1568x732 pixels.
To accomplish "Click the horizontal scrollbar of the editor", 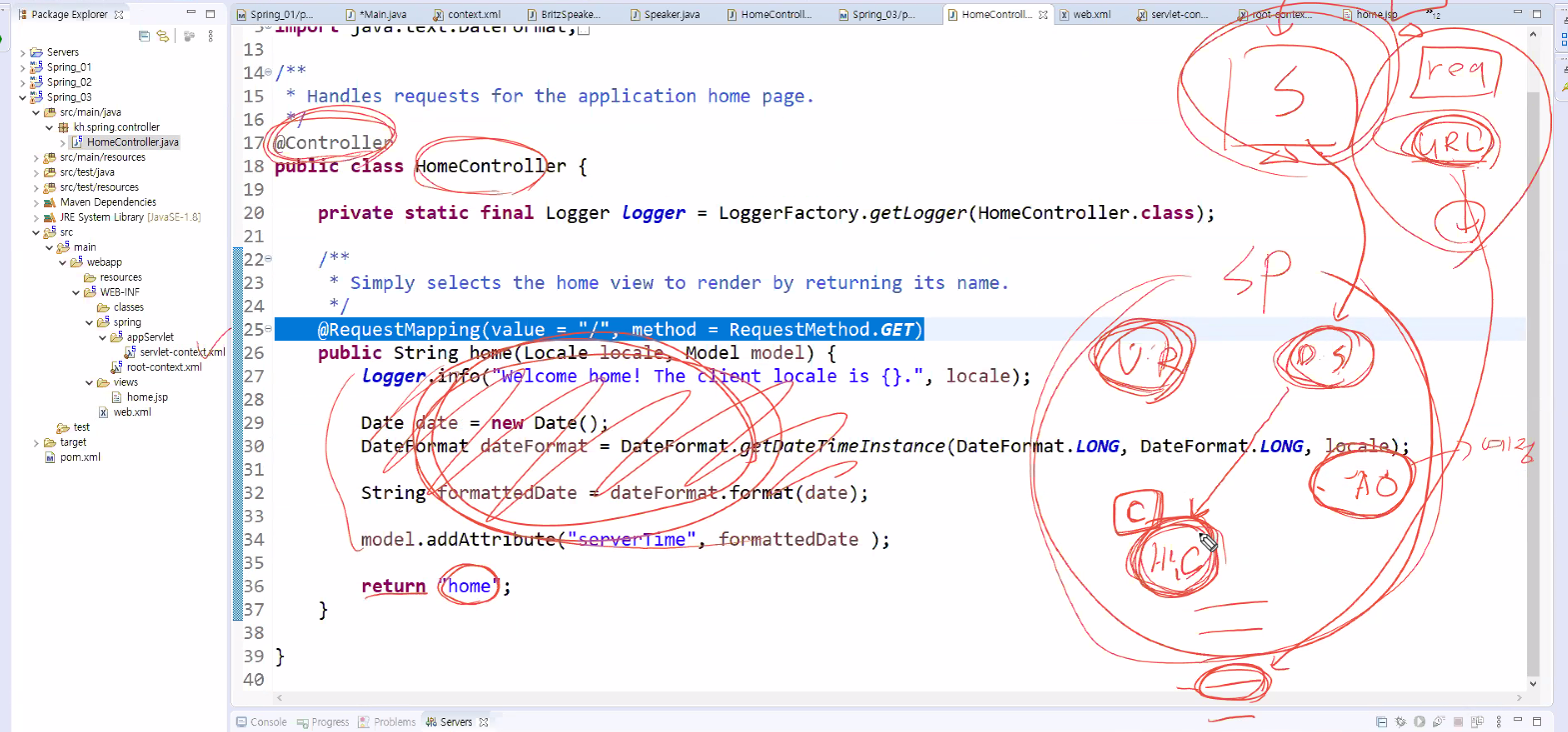I will pyautogui.click(x=899, y=698).
